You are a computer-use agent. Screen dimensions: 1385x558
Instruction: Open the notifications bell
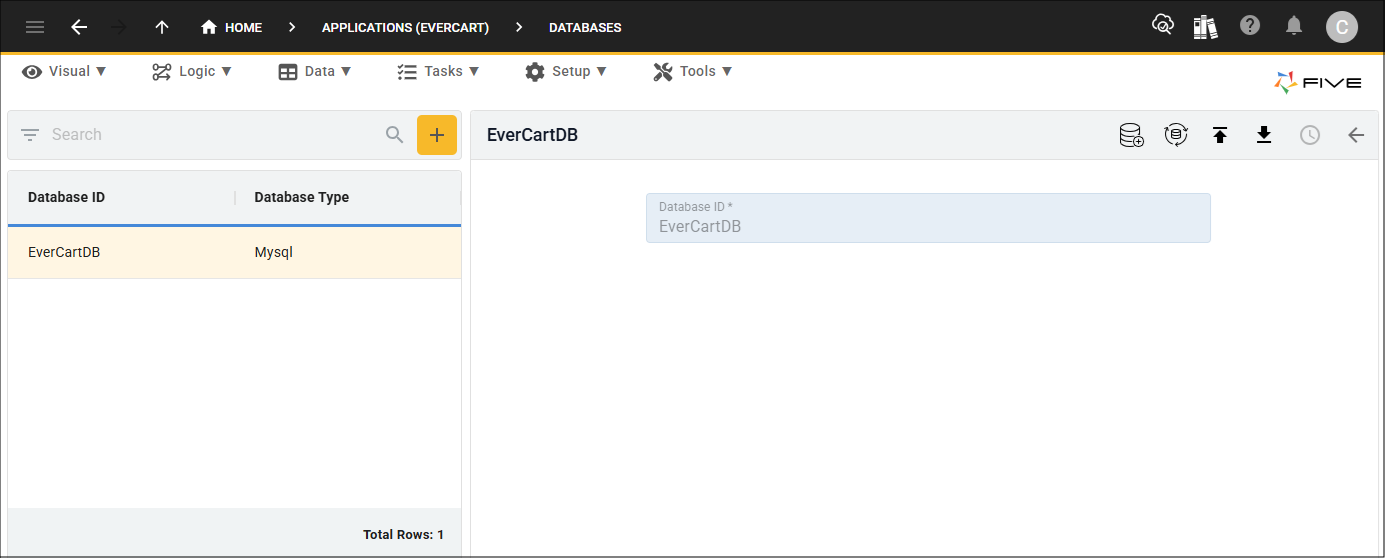click(1294, 26)
